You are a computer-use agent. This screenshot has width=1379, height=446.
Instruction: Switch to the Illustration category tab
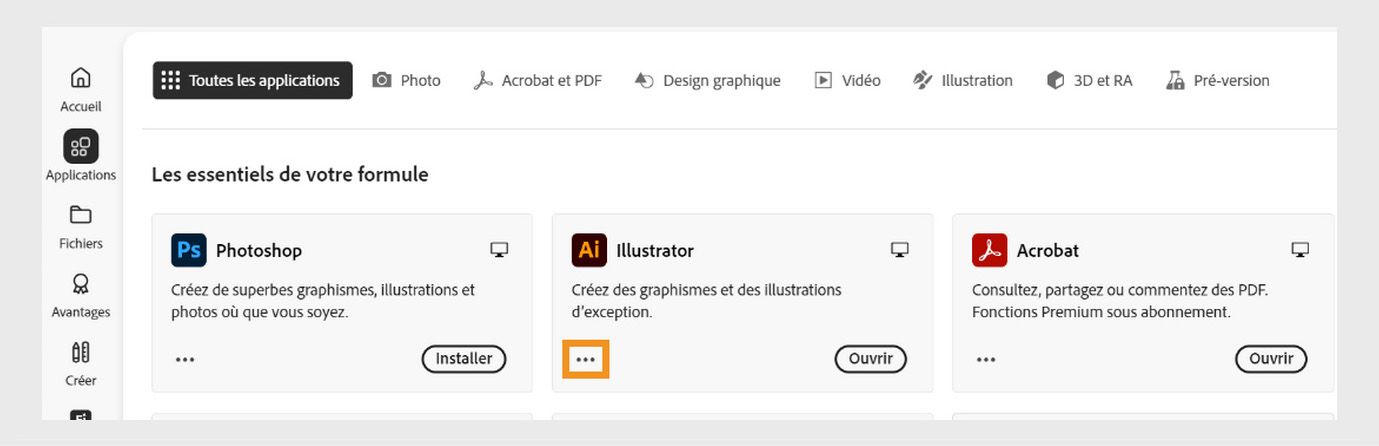[x=963, y=80]
